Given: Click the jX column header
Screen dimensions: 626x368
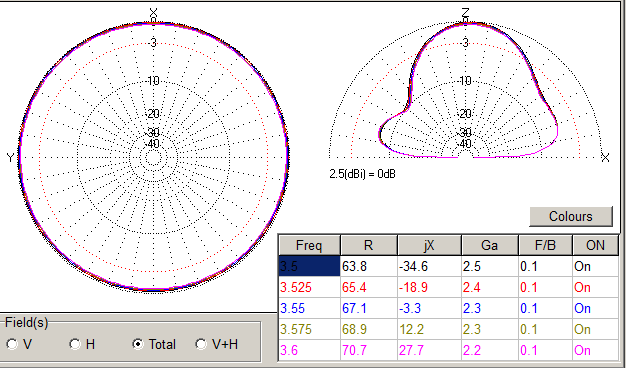Looking at the screenshot, I should tap(429, 245).
